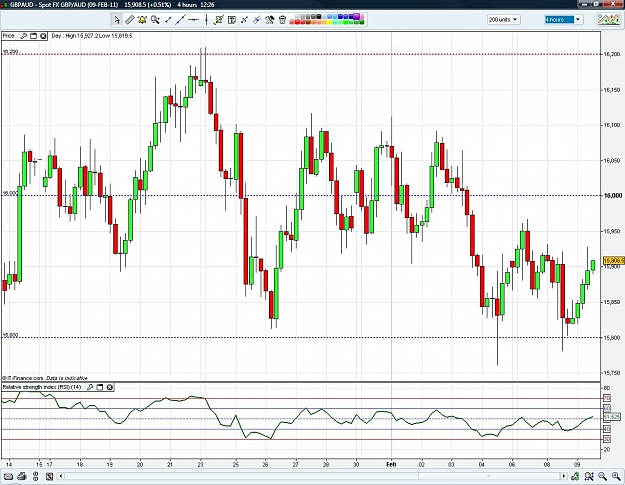Click the chain link icon in bottom bar
625x485 pixels.
point(36,476)
